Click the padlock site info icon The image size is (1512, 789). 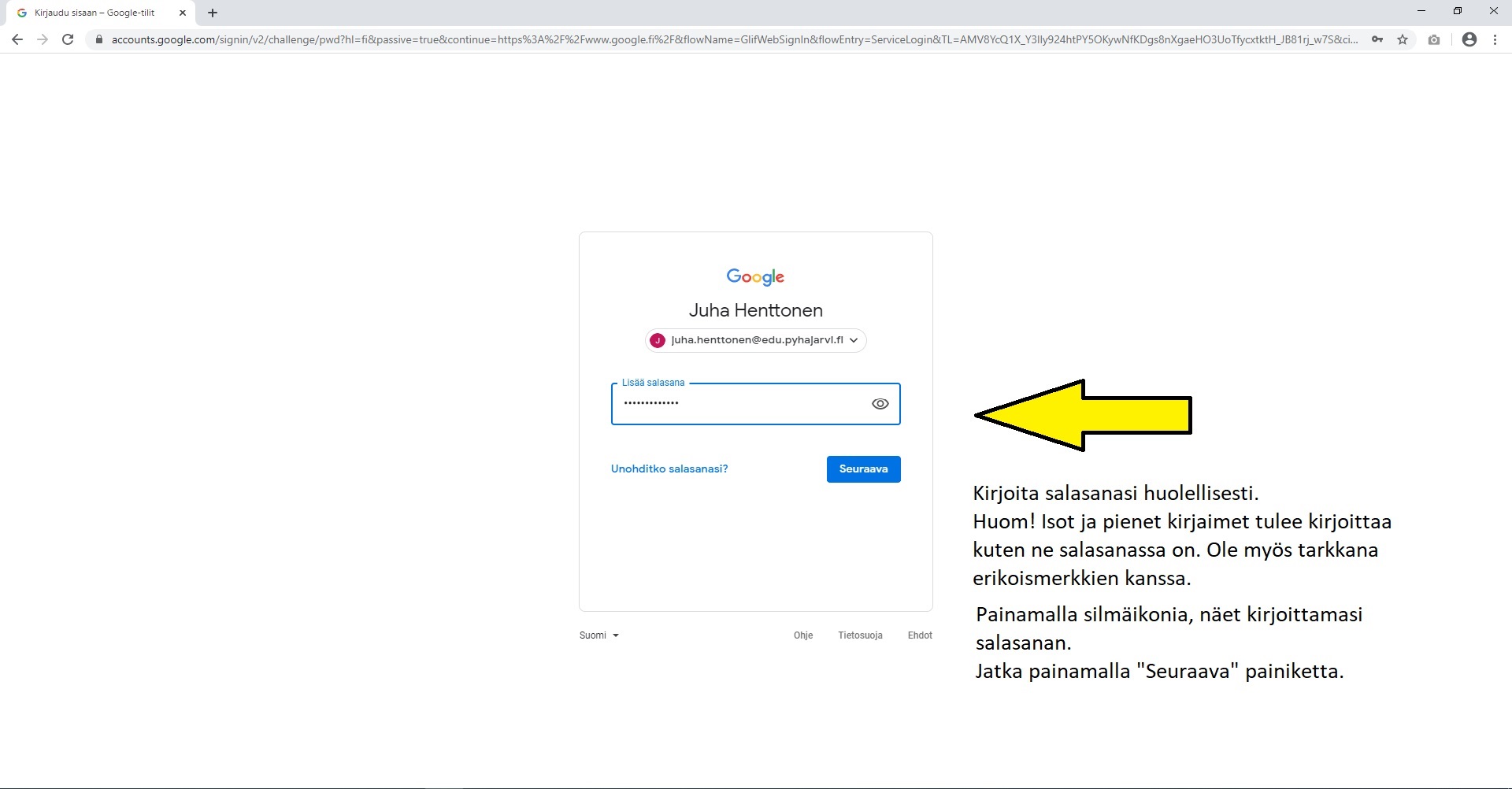click(x=99, y=39)
